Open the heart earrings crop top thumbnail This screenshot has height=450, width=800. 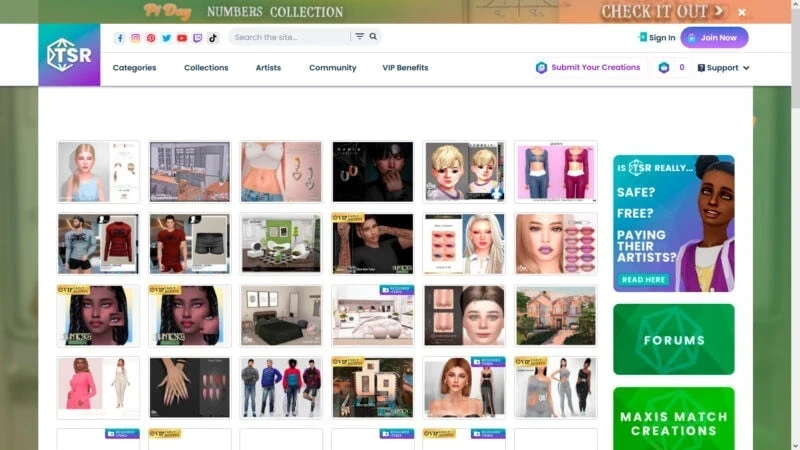[x=281, y=172]
